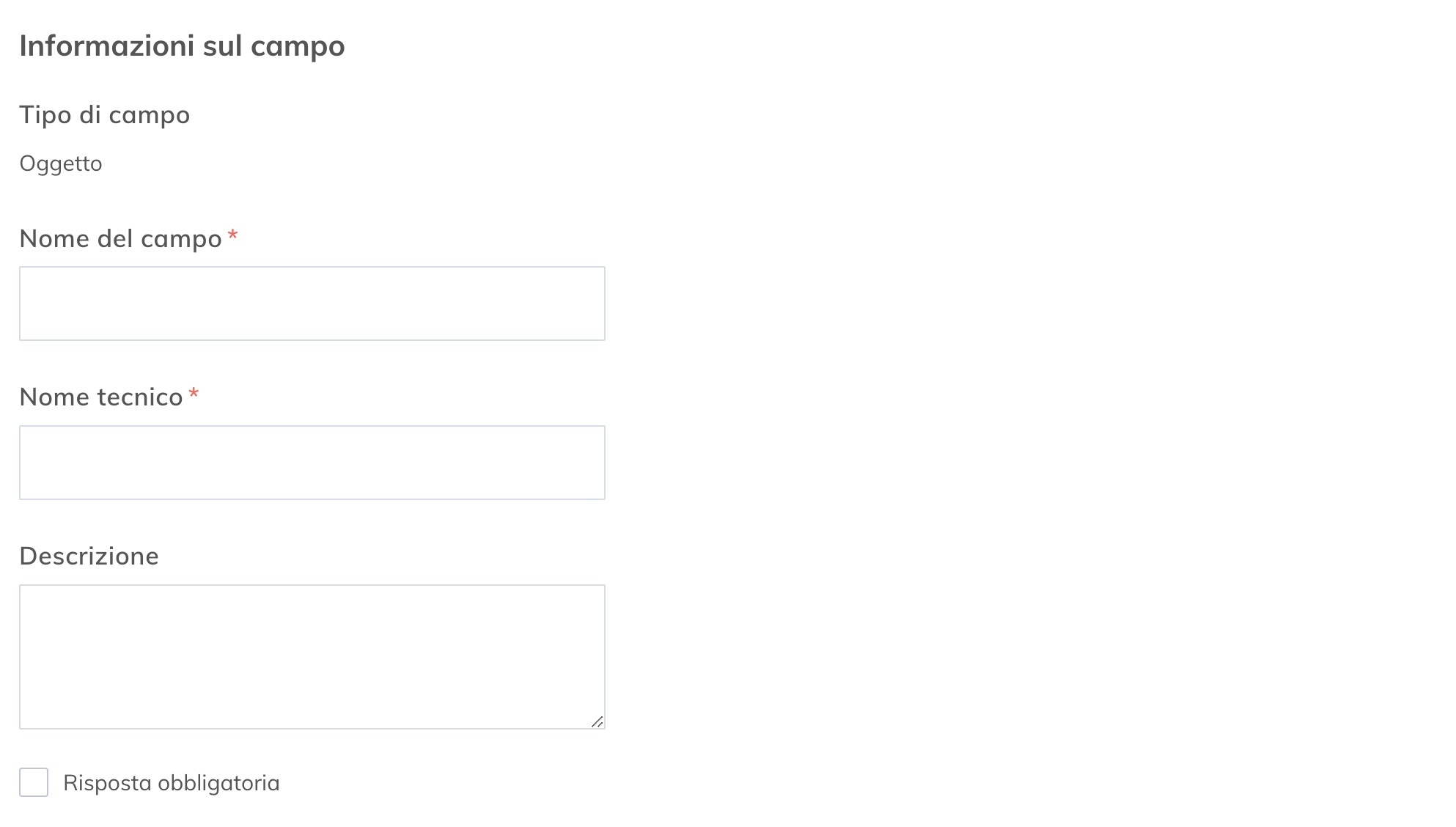The height and width of the screenshot is (827, 1456).
Task: Click the bottom edge of the Descrizione area
Action: (312, 728)
